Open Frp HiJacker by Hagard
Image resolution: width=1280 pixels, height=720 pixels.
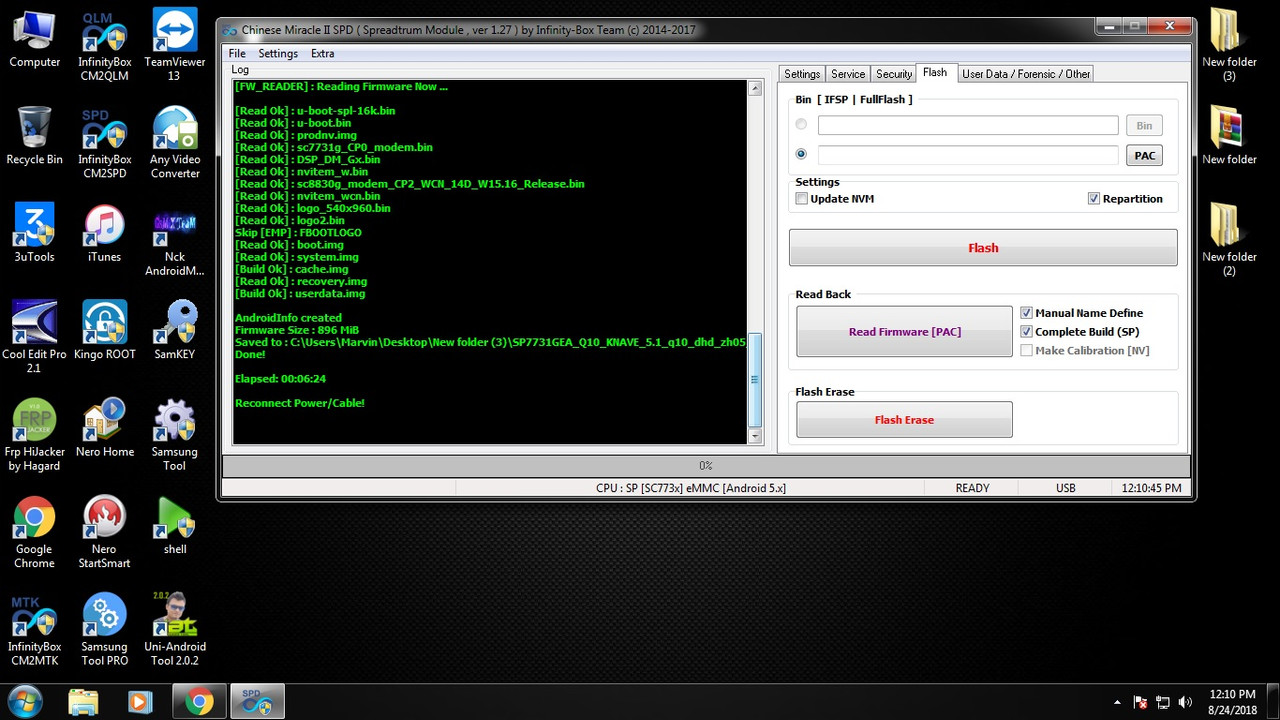pyautogui.click(x=34, y=436)
